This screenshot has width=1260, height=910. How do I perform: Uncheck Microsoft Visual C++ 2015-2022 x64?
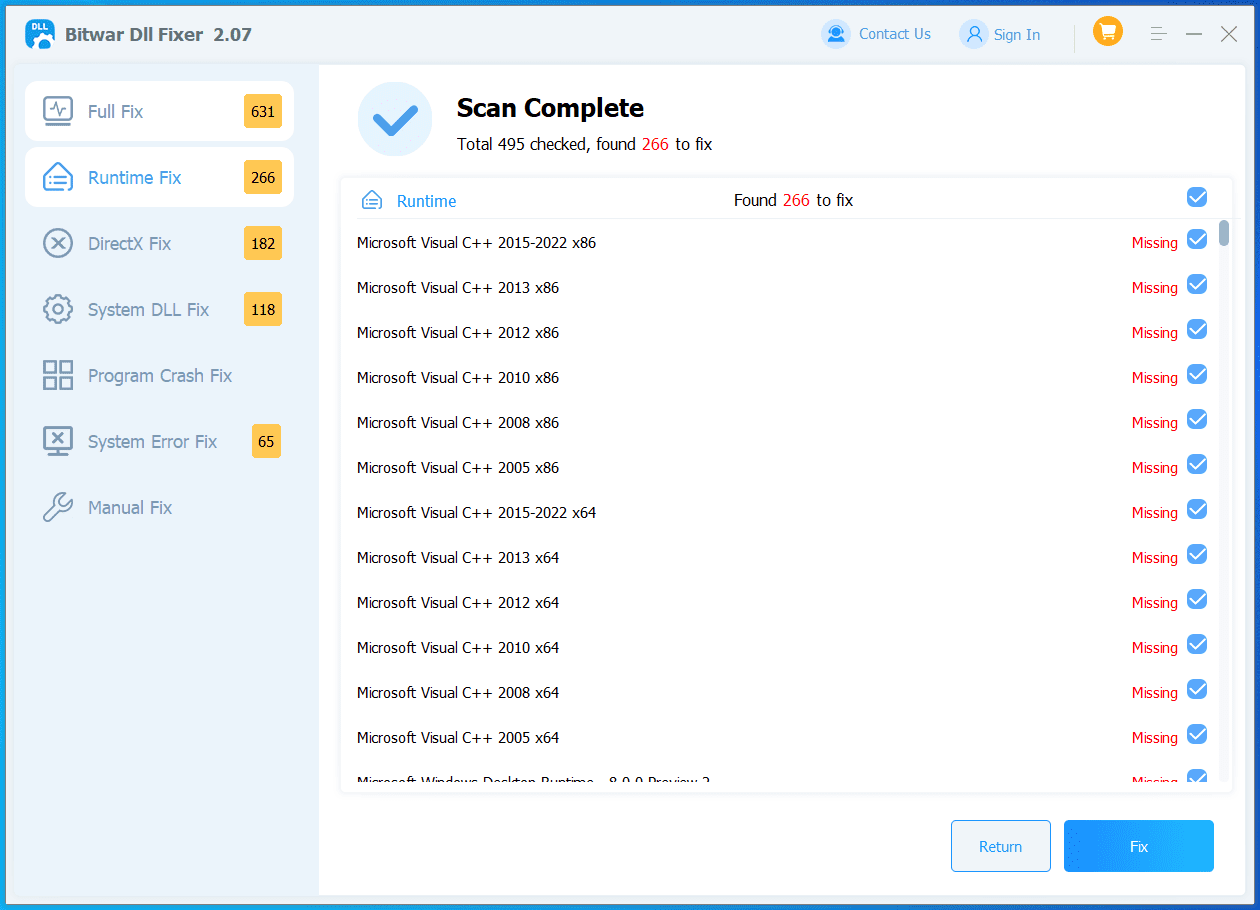click(x=1197, y=509)
